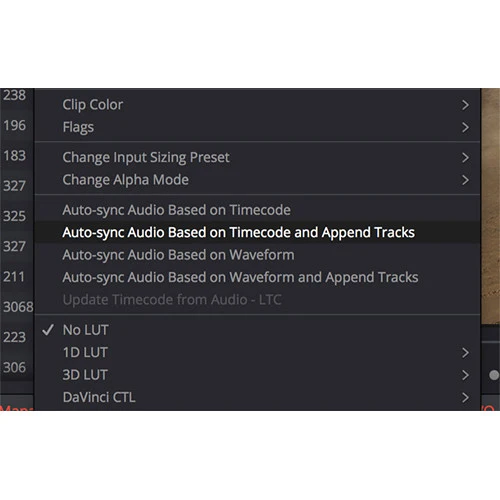Viewport: 500px width, 500px height.
Task: Click the chevron beside Clip Color
Action: [x=465, y=105]
